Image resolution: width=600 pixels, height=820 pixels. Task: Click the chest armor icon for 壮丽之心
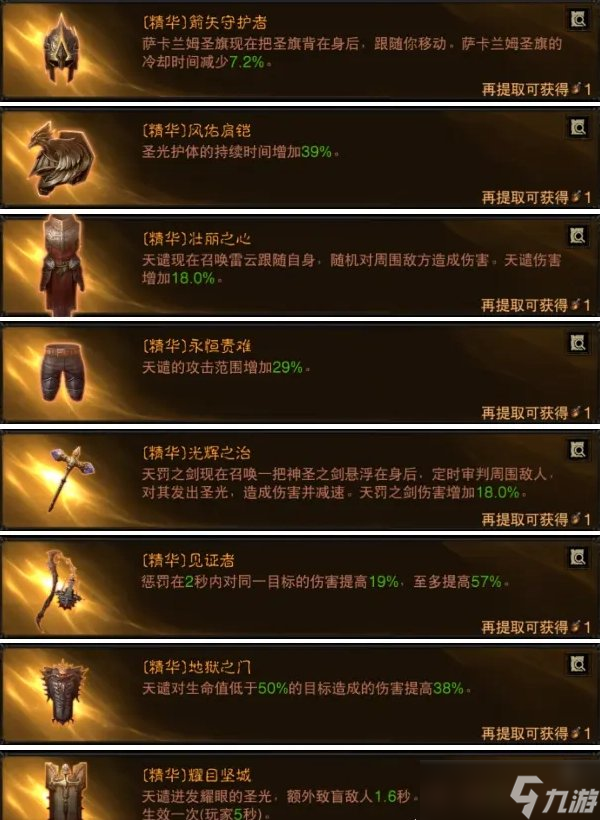(x=62, y=265)
